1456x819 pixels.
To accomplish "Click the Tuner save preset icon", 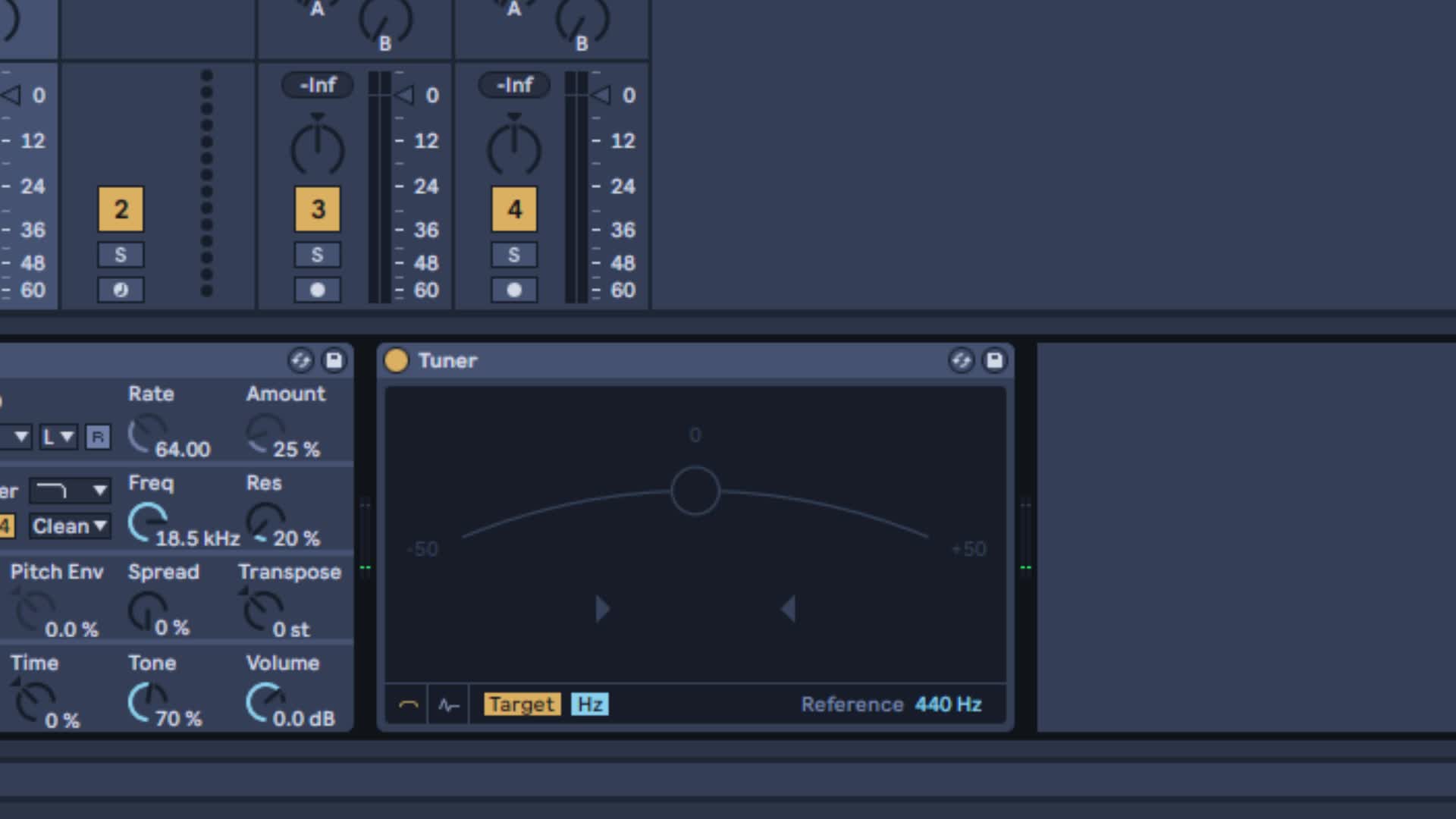I will click(x=994, y=360).
